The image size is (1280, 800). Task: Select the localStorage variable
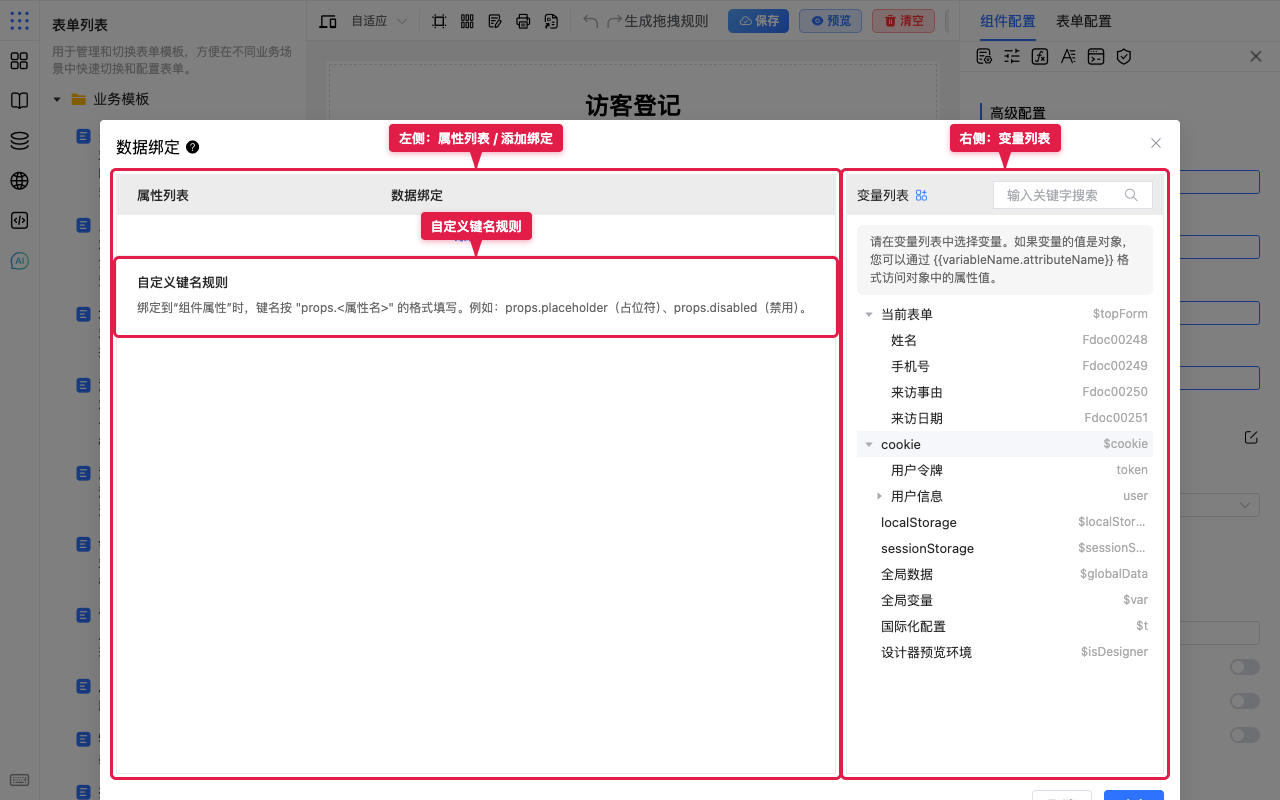click(x=1005, y=522)
